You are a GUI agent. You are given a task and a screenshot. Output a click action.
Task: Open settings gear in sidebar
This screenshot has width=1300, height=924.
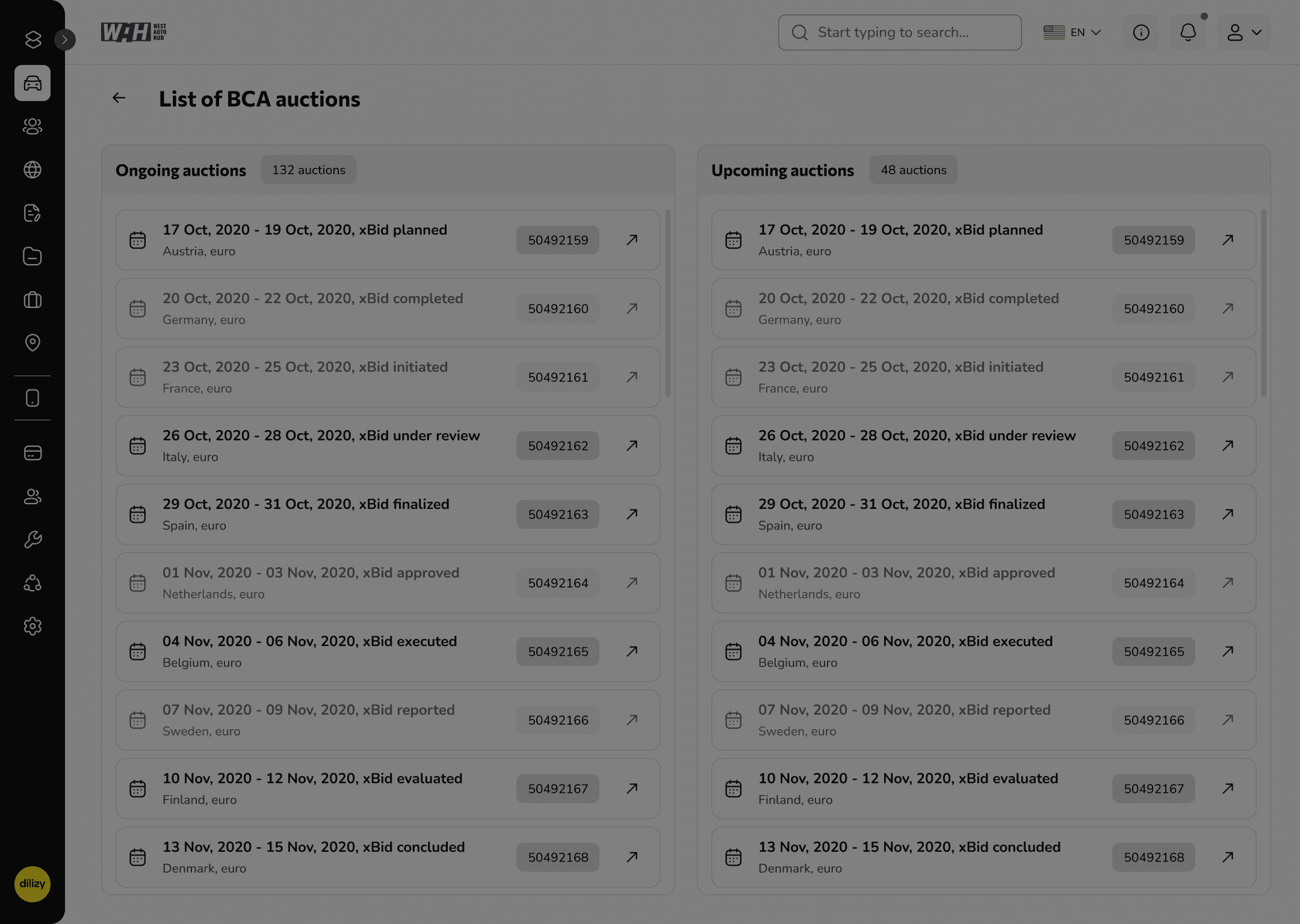click(32, 626)
